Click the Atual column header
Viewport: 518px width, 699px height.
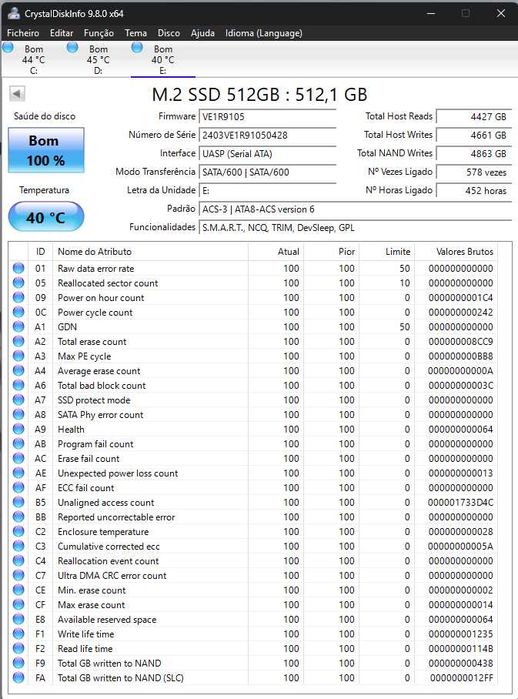(275, 251)
